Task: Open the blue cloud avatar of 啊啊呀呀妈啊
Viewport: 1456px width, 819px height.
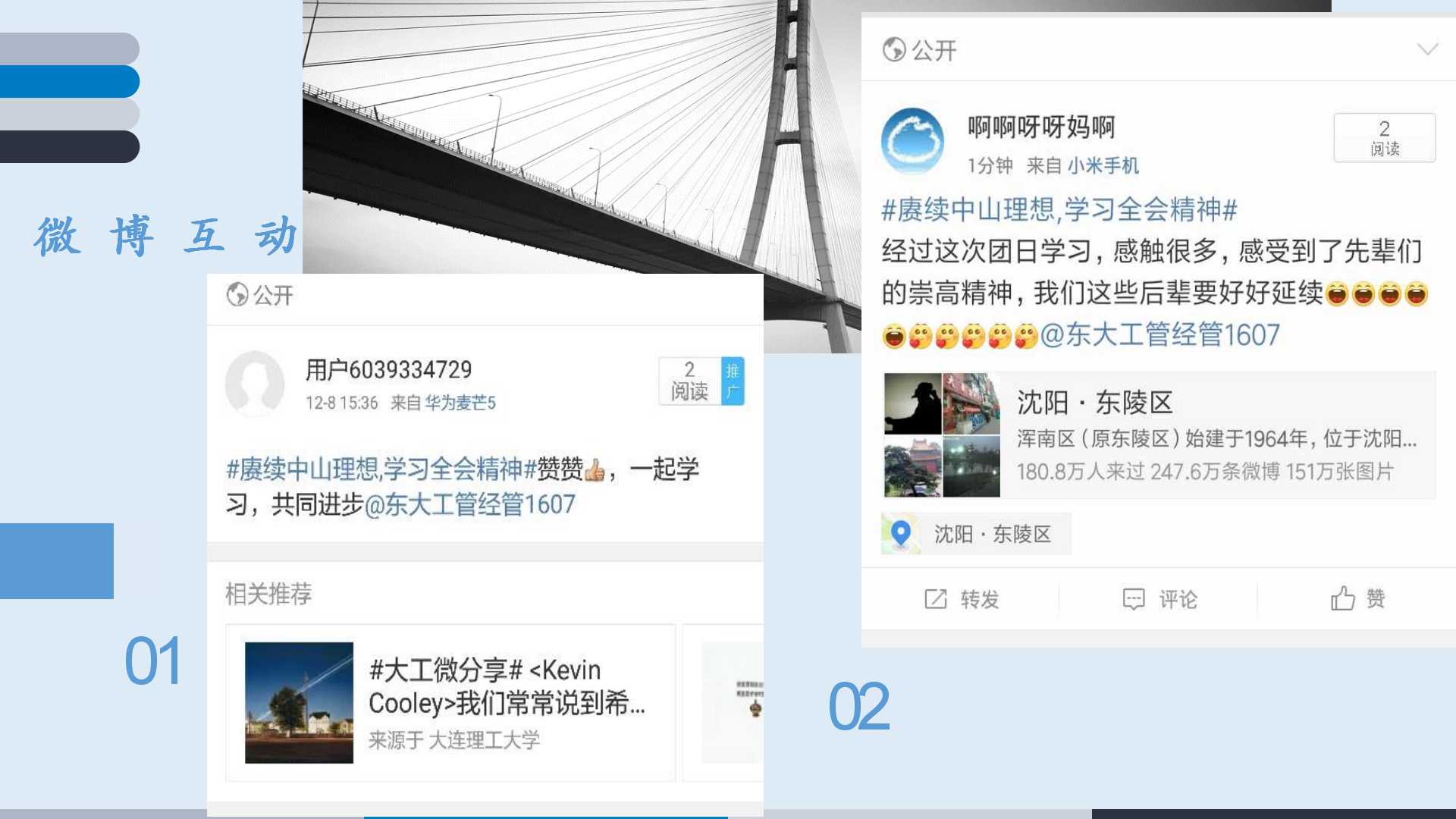Action: pos(912,141)
